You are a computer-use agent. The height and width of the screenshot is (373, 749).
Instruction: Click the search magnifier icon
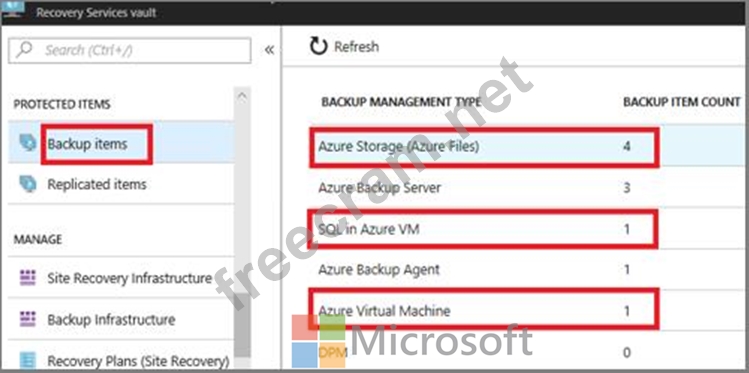pos(25,50)
